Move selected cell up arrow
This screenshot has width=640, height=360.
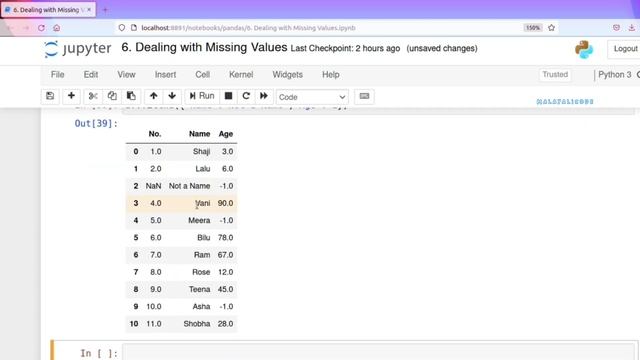click(x=153, y=96)
